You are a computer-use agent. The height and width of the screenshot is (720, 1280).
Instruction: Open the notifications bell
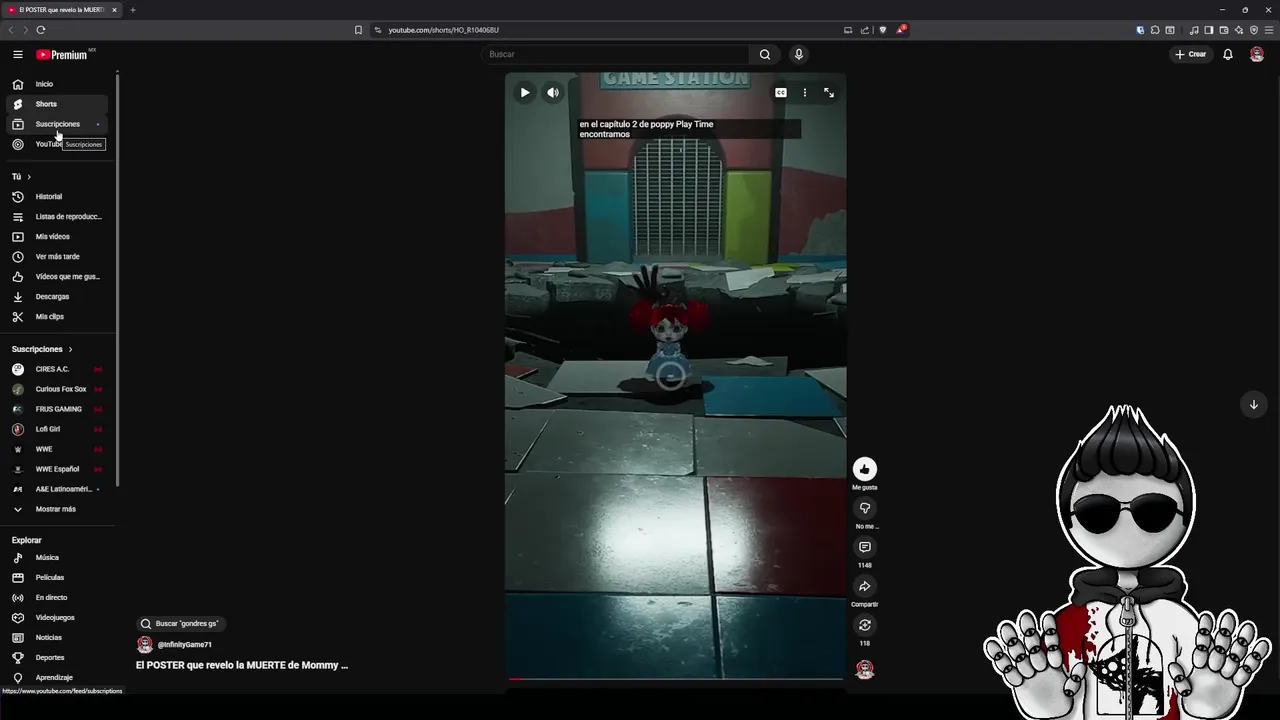click(x=1228, y=54)
